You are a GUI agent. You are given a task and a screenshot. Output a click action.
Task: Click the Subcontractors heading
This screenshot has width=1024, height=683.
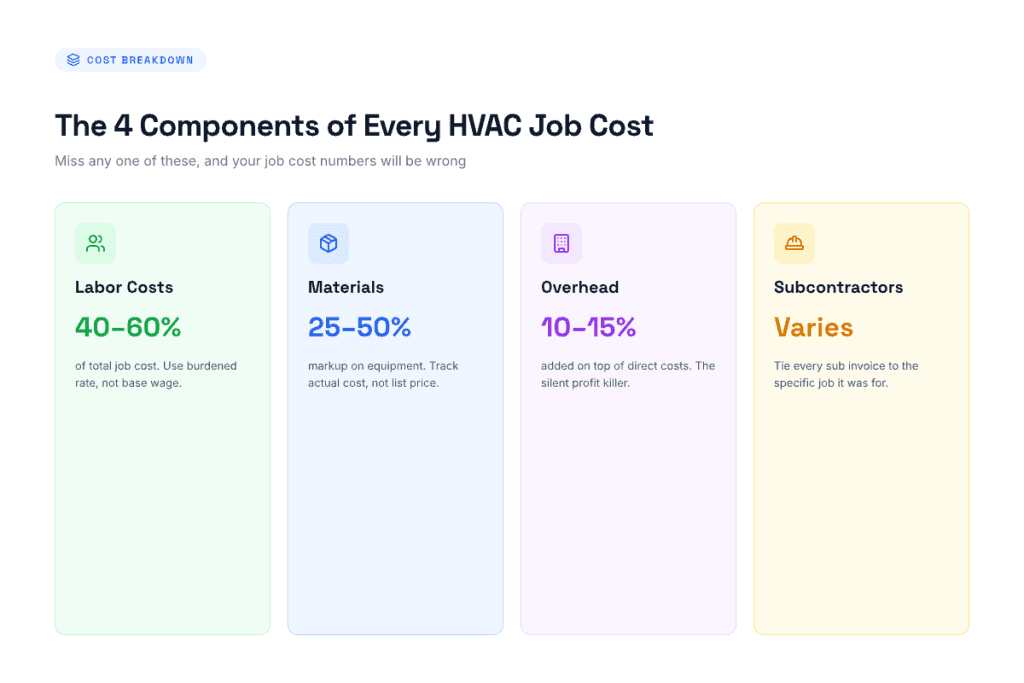[838, 287]
